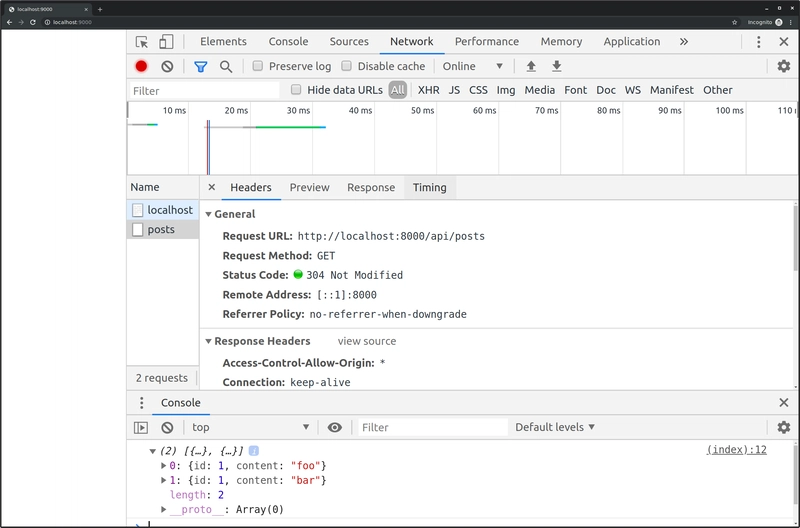
Task: Switch to the Elements tab
Action: point(223,42)
